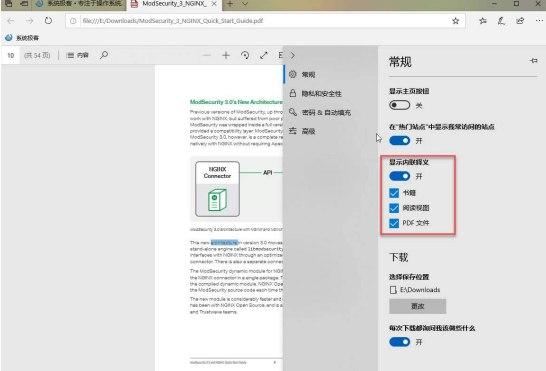
Task: Rotate the PDF page
Action: tap(245, 55)
